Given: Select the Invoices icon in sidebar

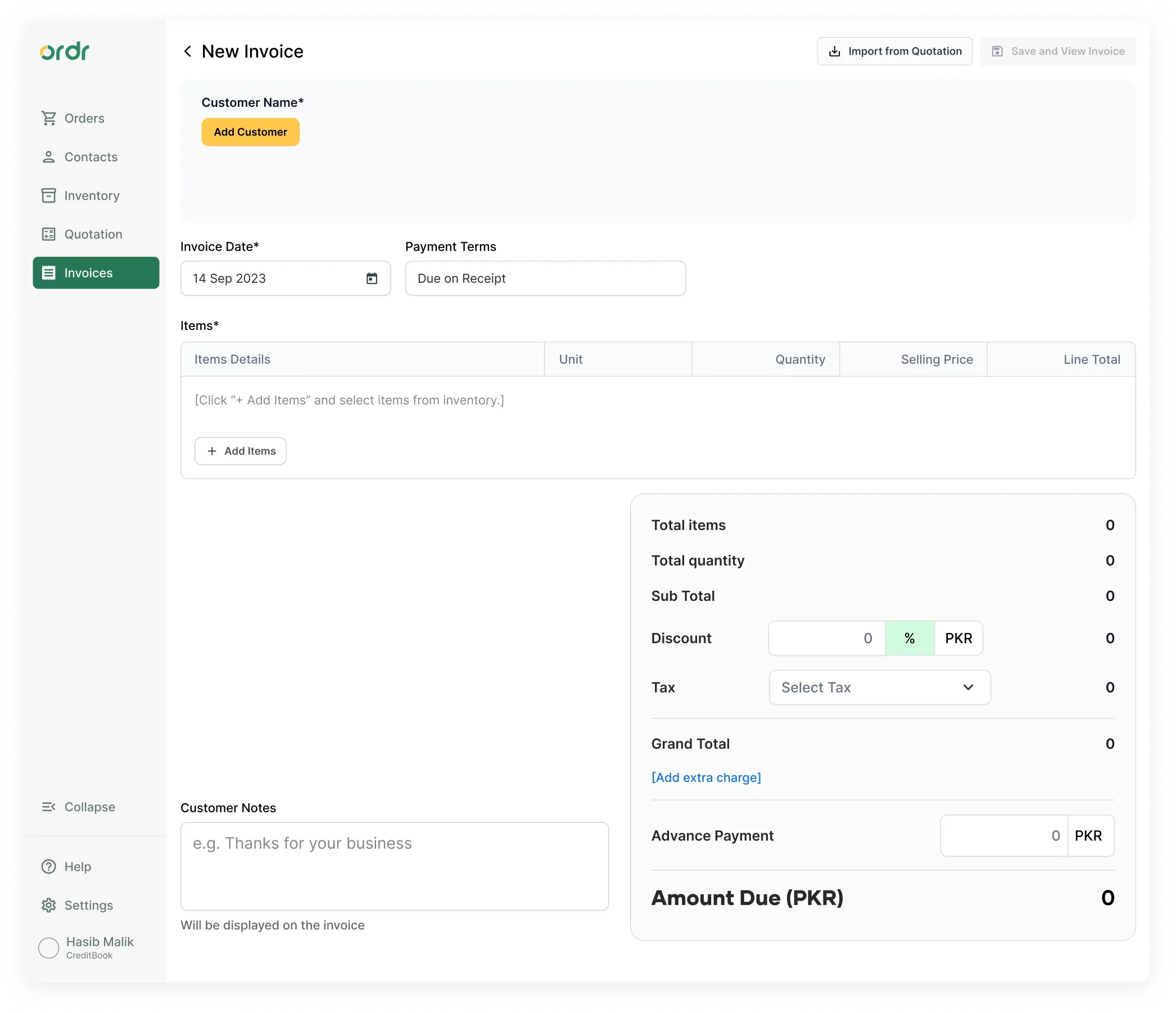Looking at the screenshot, I should coord(49,273).
